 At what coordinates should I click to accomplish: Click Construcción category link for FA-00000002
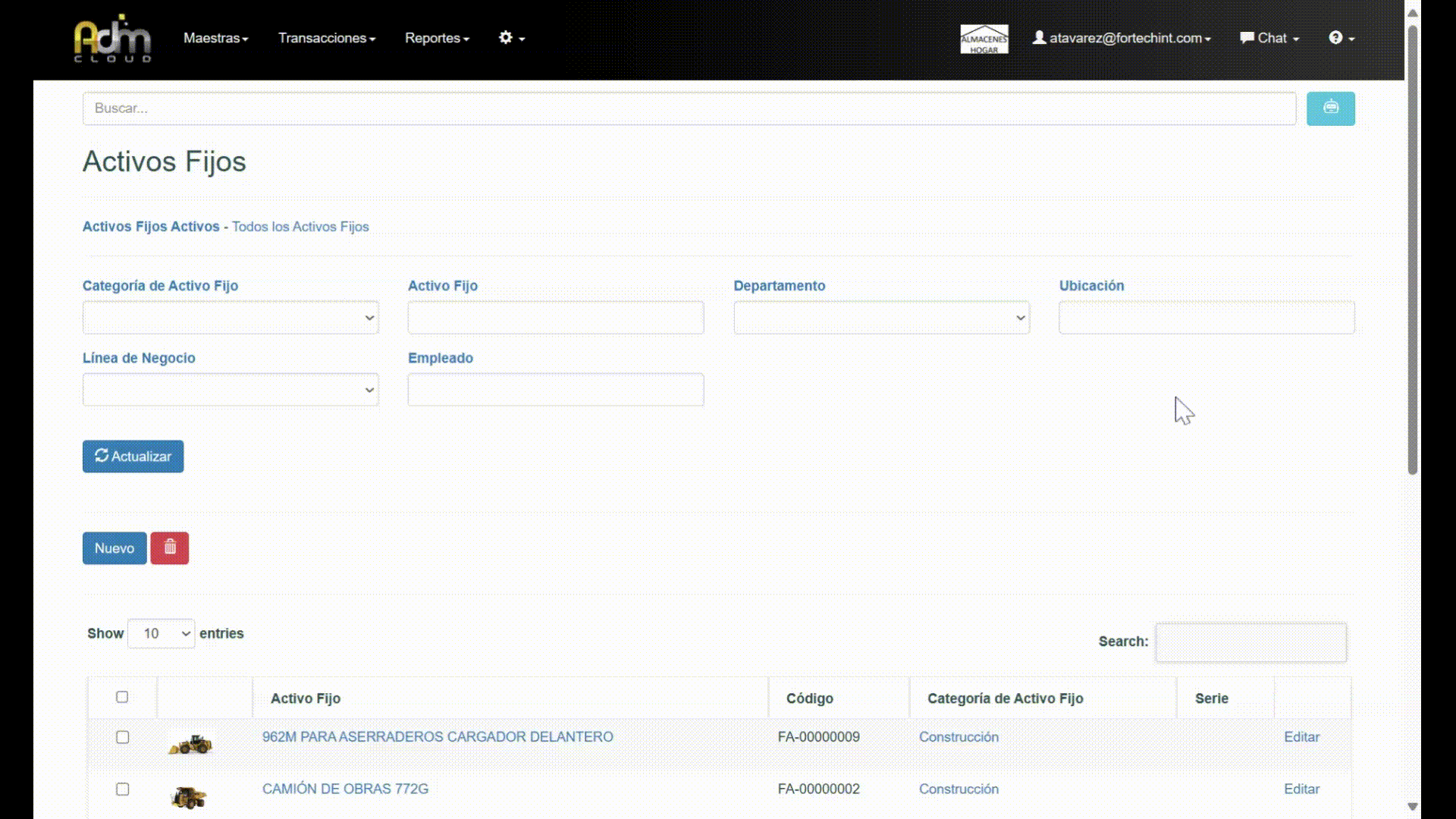click(x=959, y=789)
